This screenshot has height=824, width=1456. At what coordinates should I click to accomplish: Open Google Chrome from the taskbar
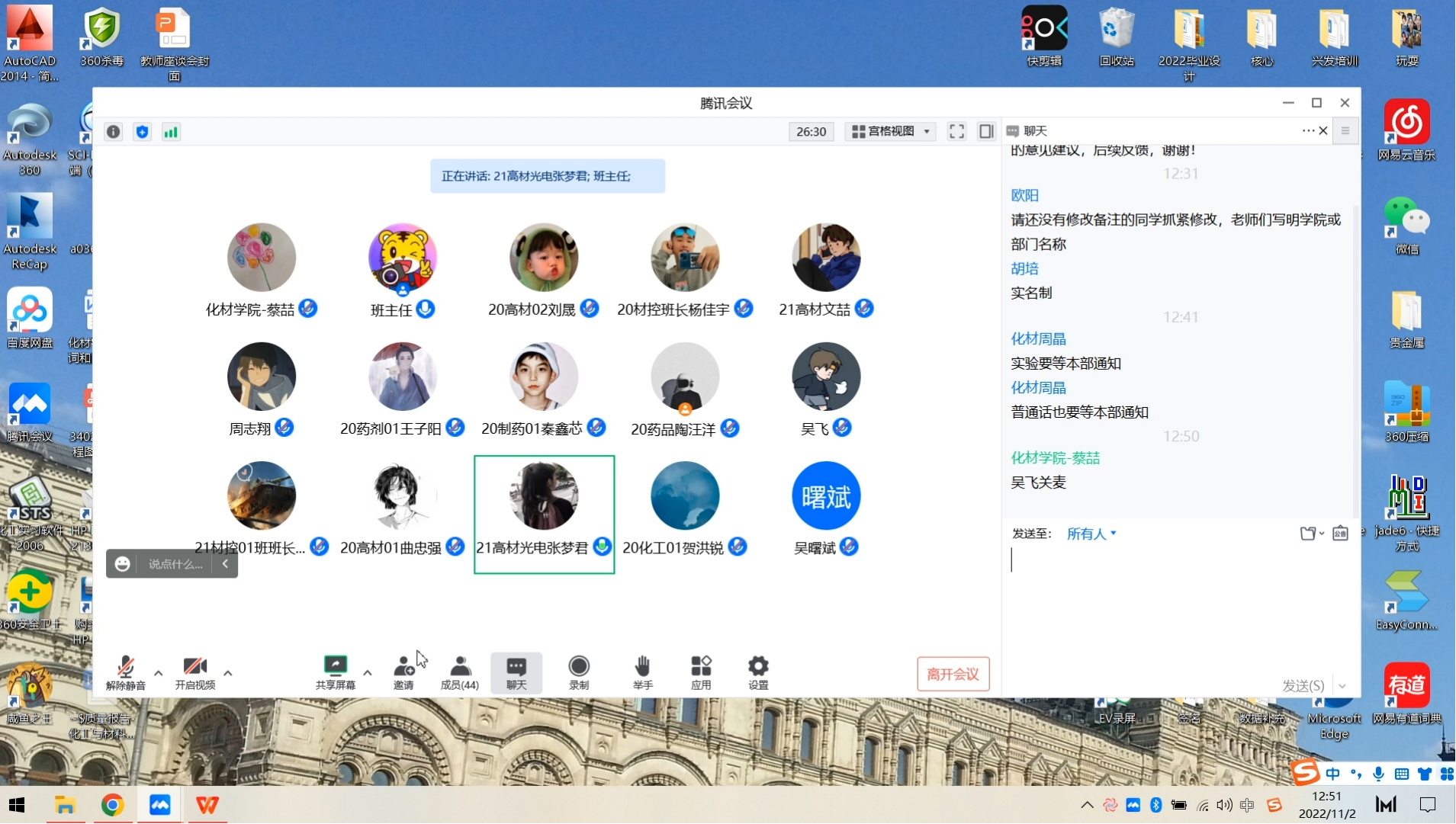[x=112, y=805]
